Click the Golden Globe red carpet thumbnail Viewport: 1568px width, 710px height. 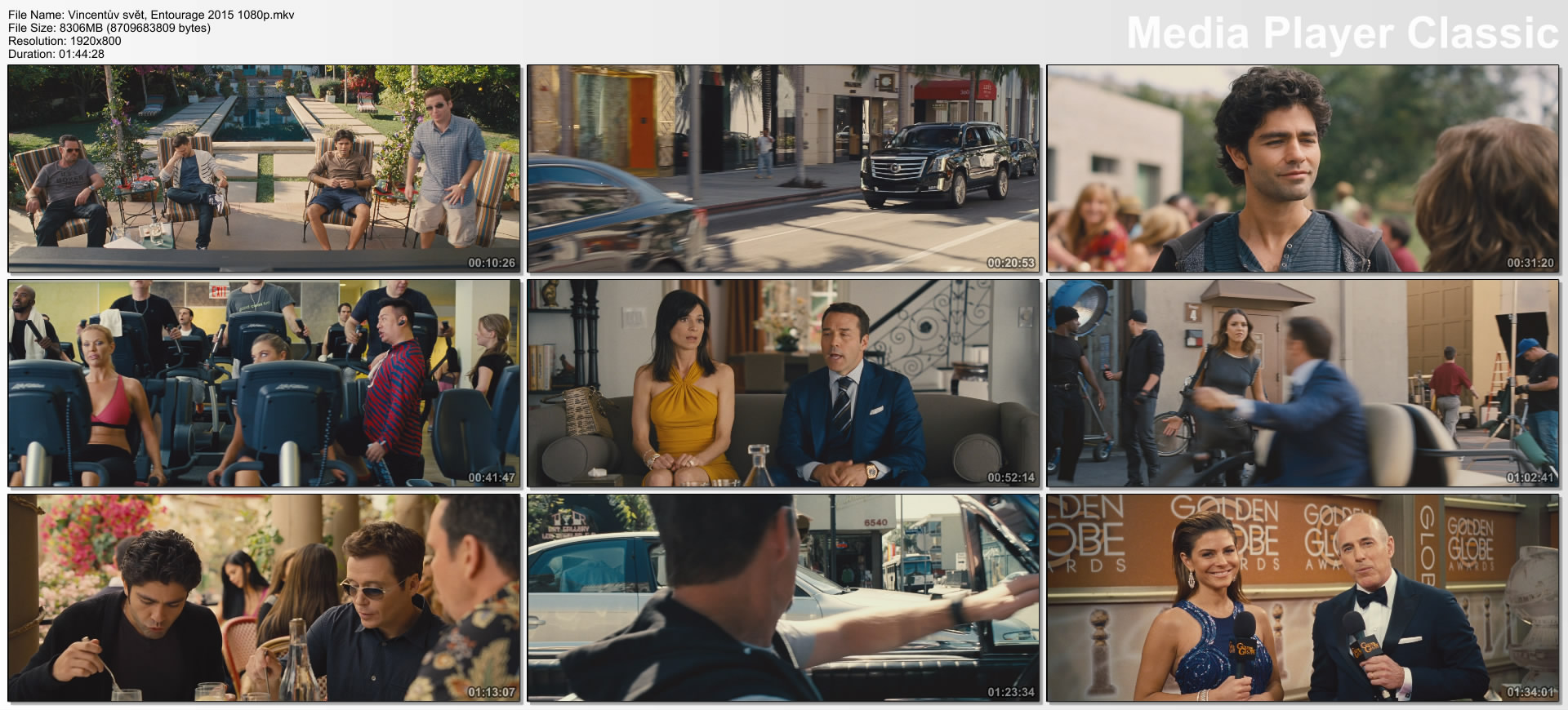coord(1303,597)
